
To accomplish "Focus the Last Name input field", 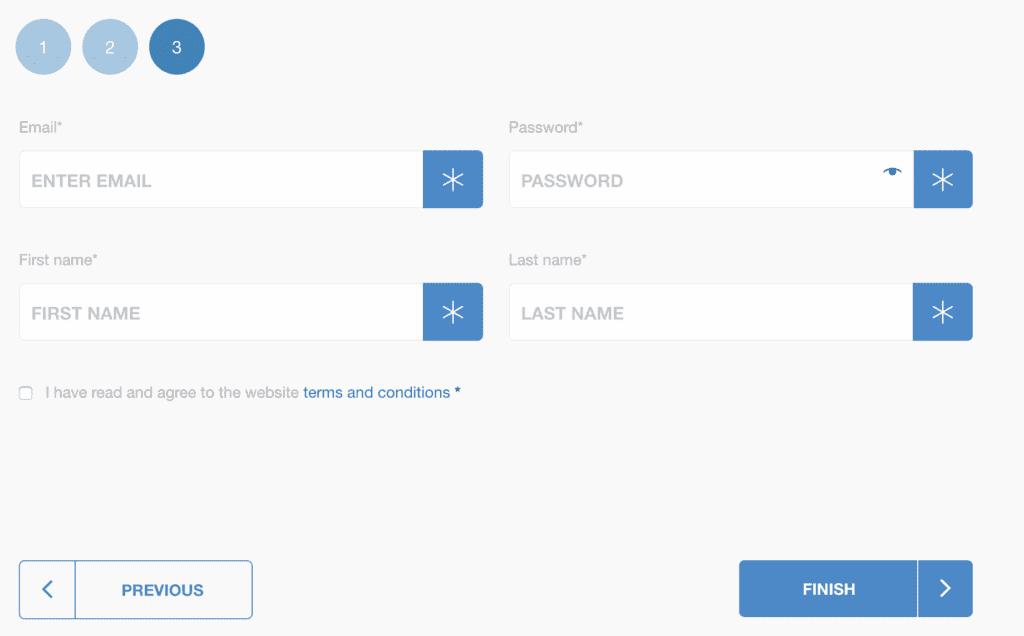I will click(x=711, y=312).
